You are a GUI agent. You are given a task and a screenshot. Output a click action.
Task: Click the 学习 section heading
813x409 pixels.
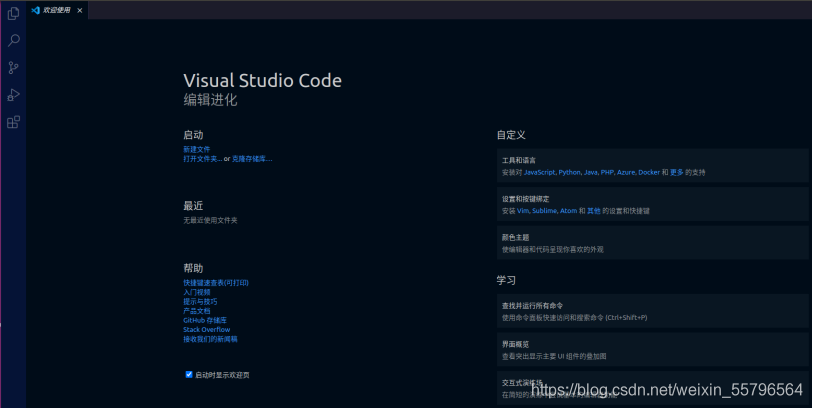point(506,280)
